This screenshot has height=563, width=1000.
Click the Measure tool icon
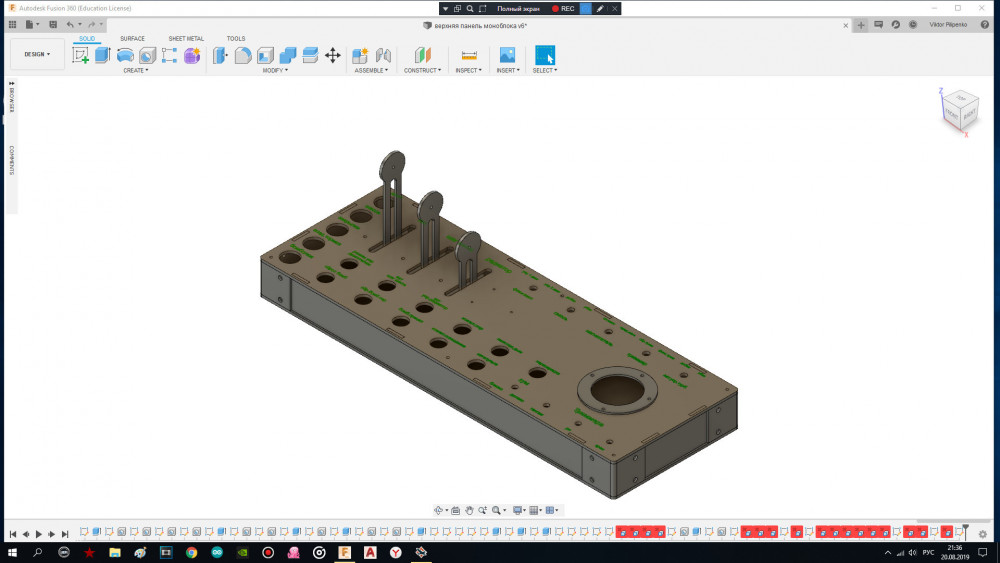tap(468, 55)
